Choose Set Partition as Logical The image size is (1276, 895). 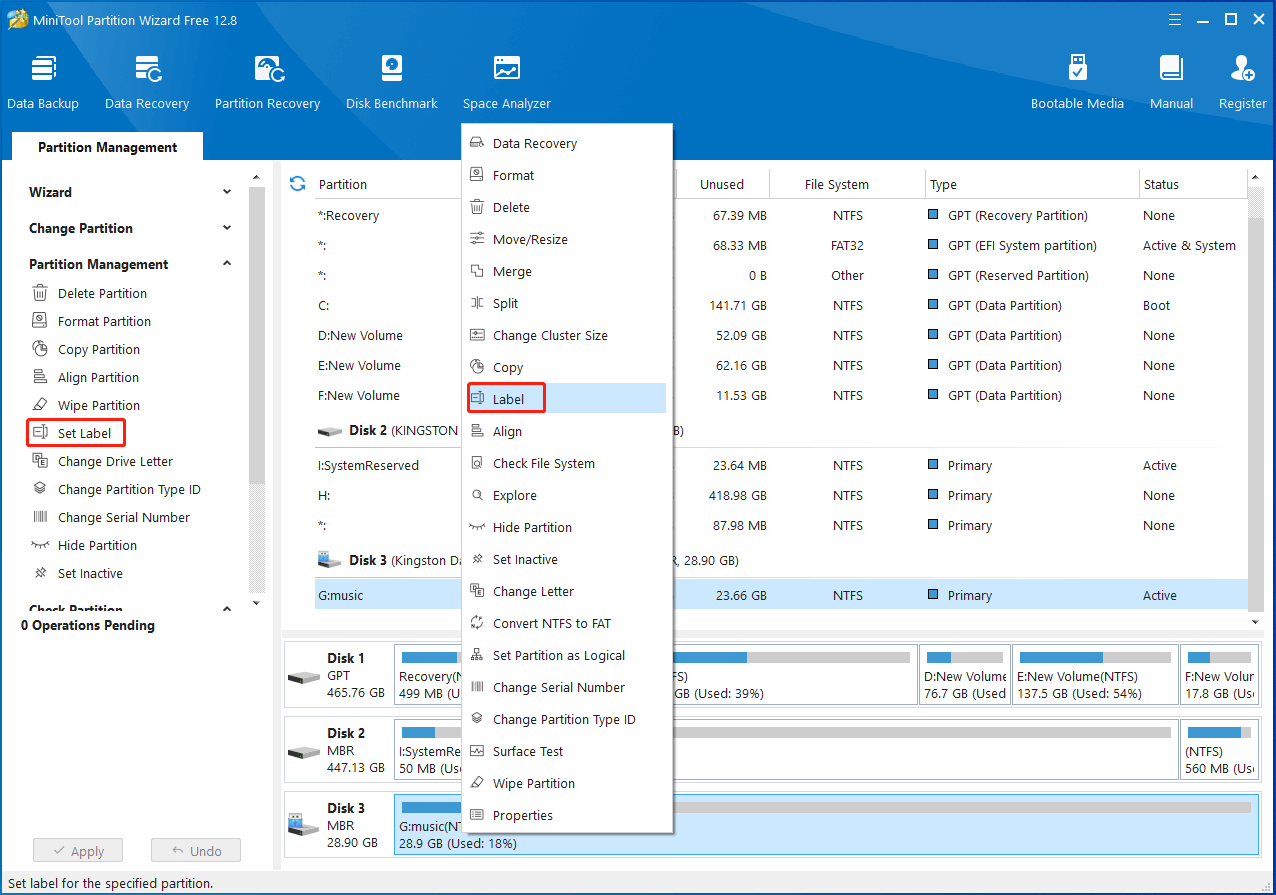566,655
